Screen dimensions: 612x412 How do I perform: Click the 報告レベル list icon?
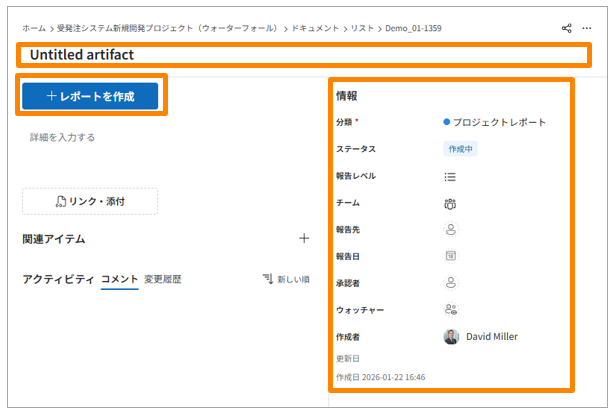coord(450,176)
